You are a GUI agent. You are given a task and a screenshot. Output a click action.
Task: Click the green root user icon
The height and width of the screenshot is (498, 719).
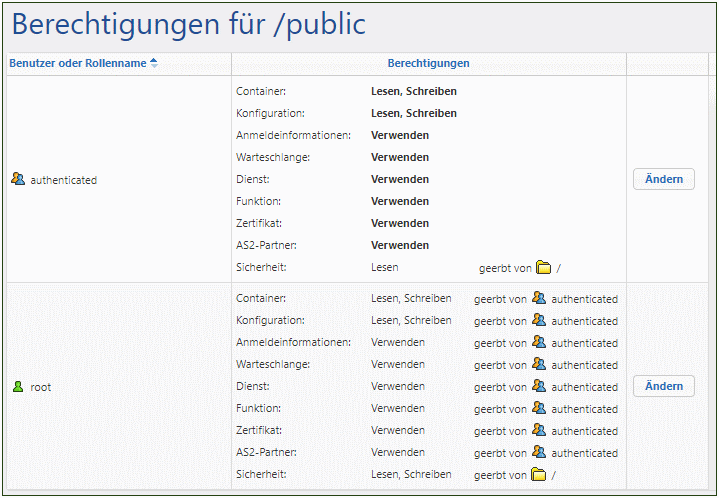click(18, 386)
